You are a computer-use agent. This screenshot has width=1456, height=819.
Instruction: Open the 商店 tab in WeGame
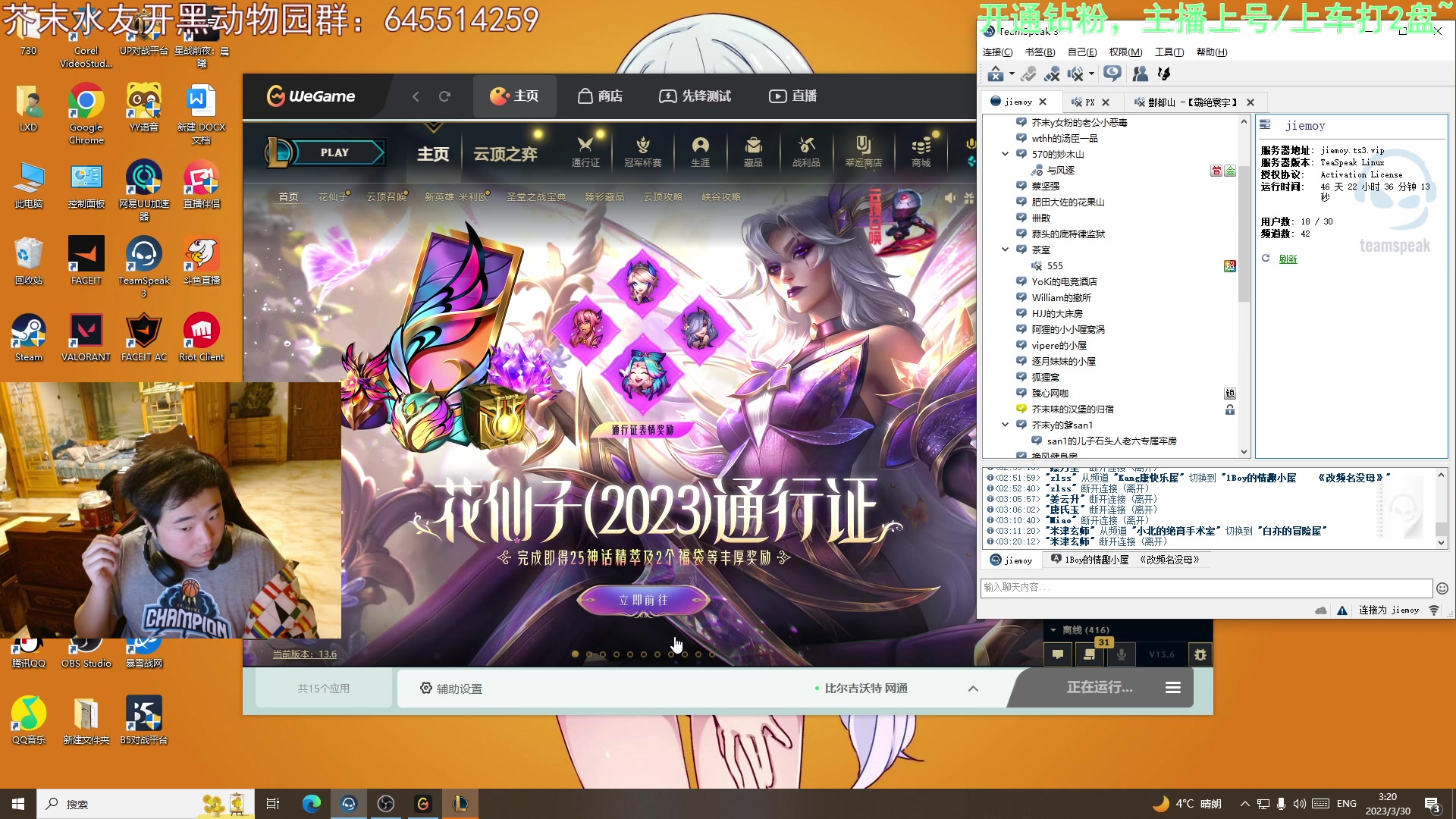(x=600, y=96)
